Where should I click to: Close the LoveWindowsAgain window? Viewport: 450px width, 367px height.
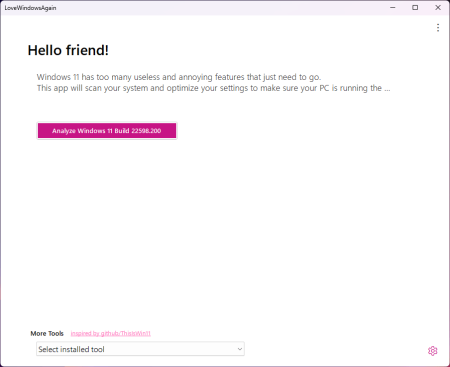(438, 7)
